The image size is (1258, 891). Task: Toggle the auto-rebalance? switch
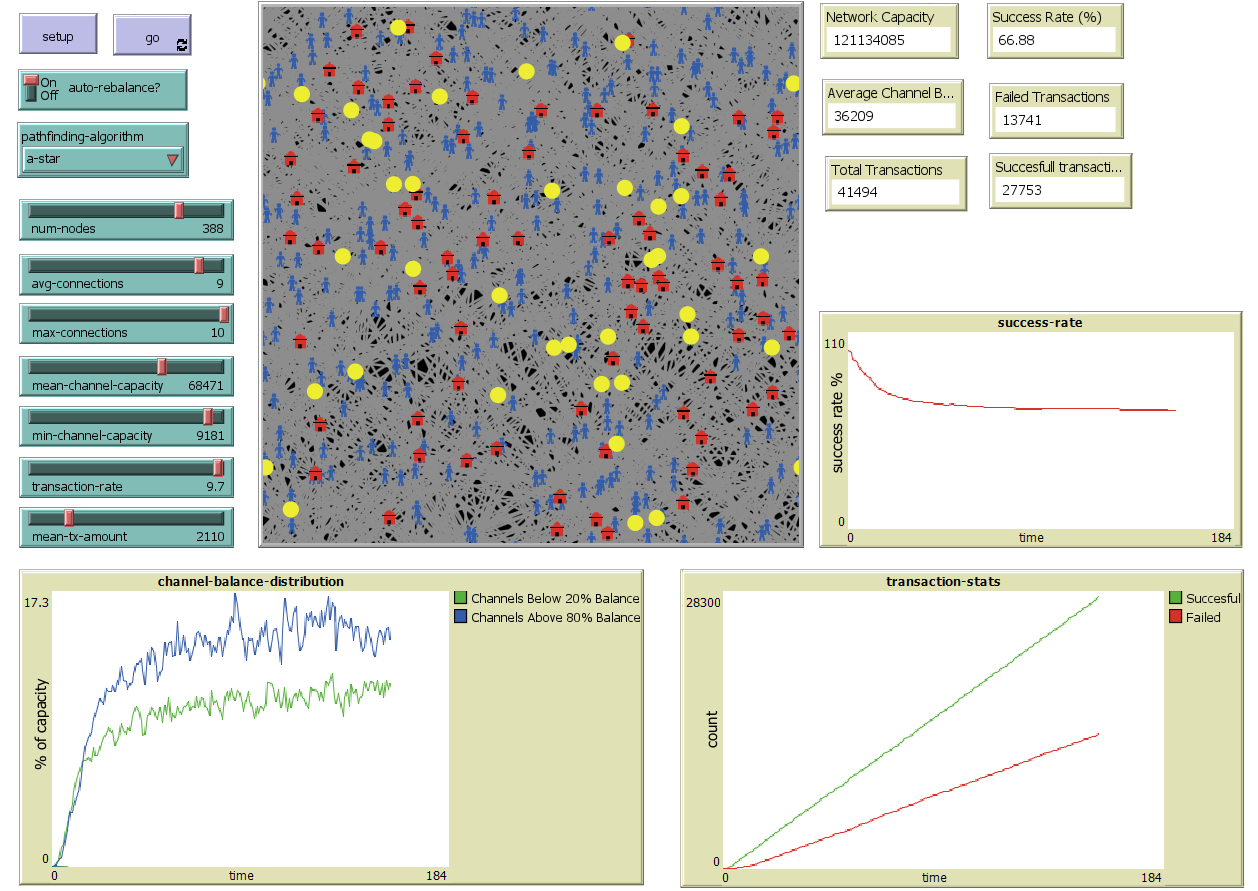point(30,88)
